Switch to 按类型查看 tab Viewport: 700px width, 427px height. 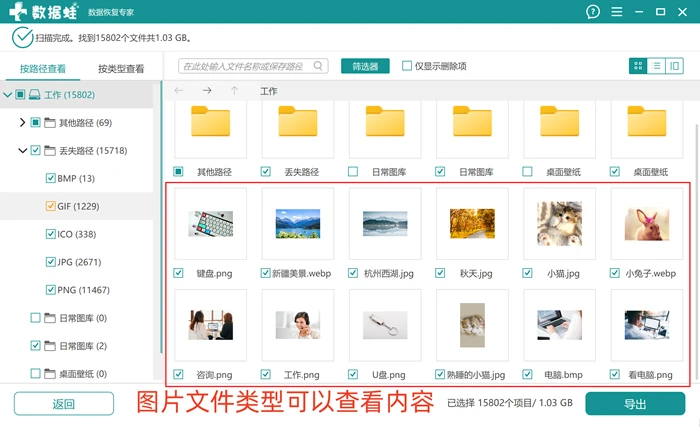tap(121, 69)
